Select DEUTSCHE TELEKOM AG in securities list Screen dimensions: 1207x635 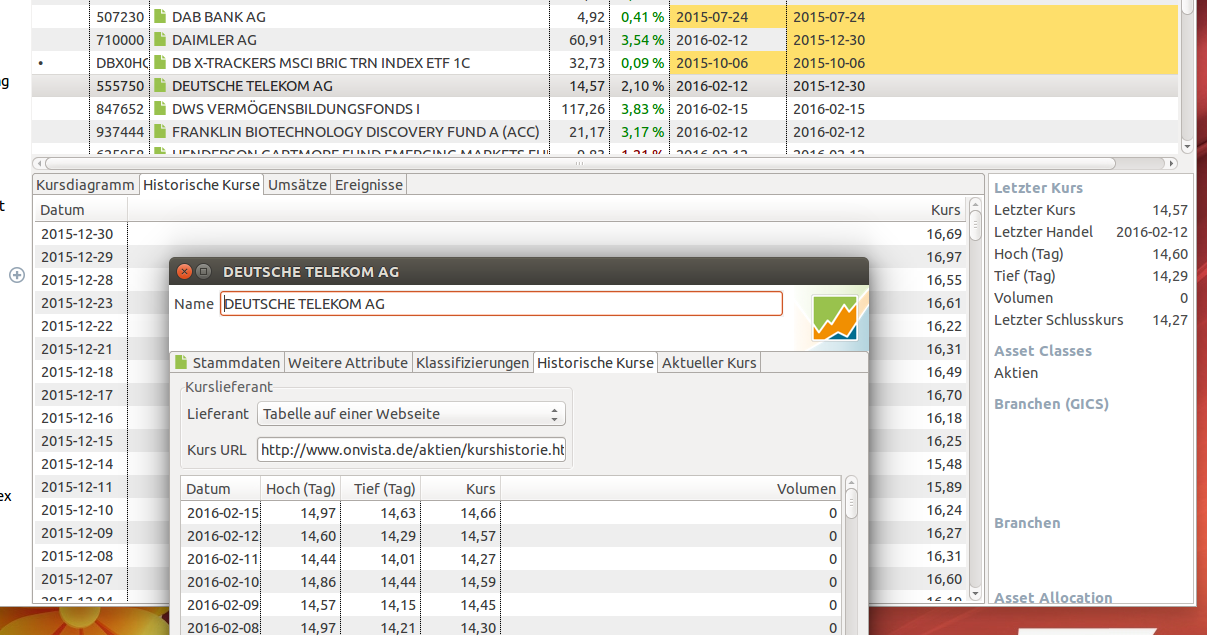[x=606, y=86]
